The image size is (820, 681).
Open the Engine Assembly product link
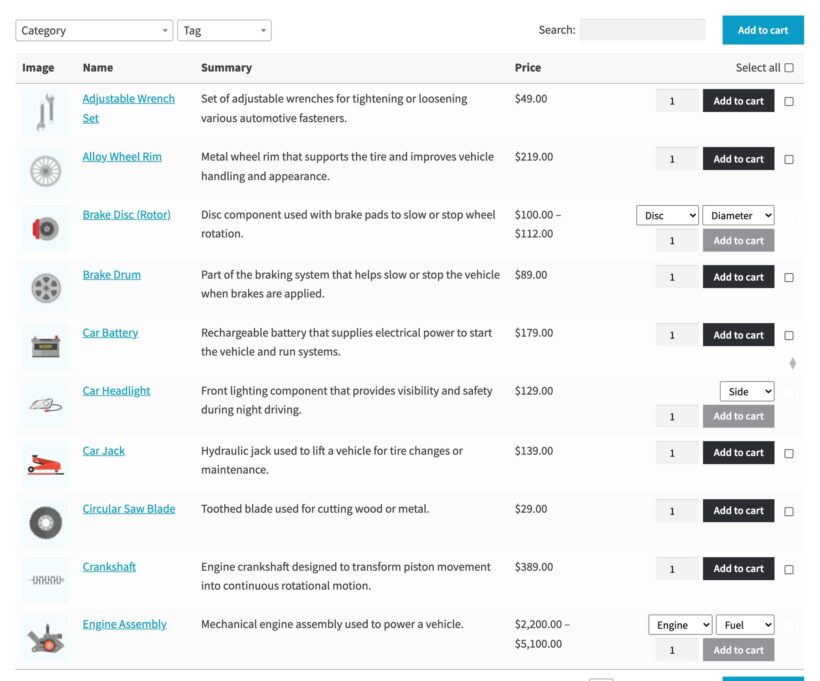click(124, 625)
